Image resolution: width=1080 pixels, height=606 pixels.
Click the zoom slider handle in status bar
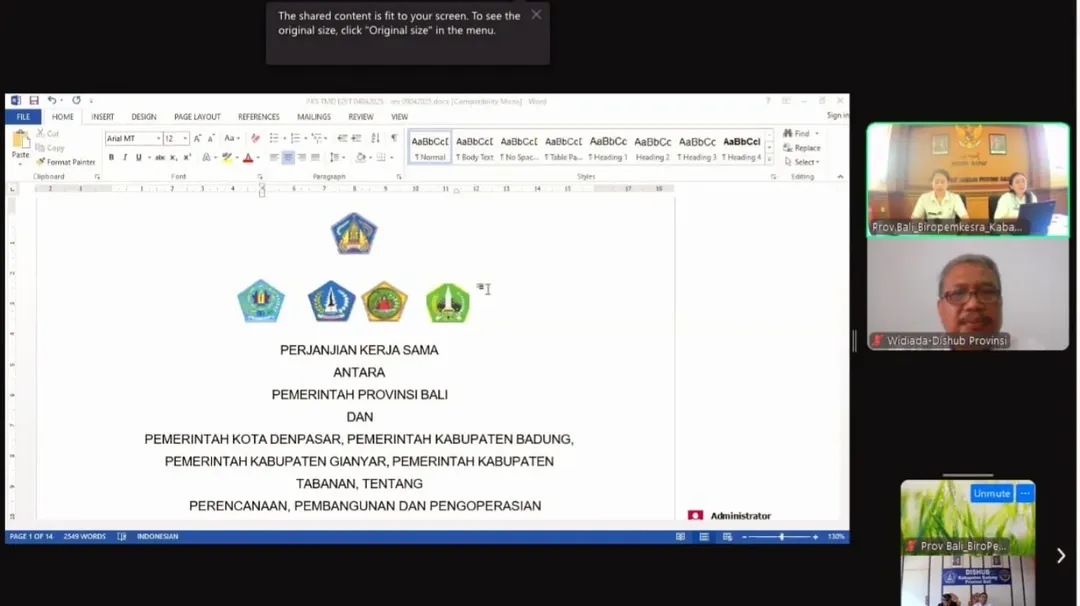pyautogui.click(x=781, y=536)
